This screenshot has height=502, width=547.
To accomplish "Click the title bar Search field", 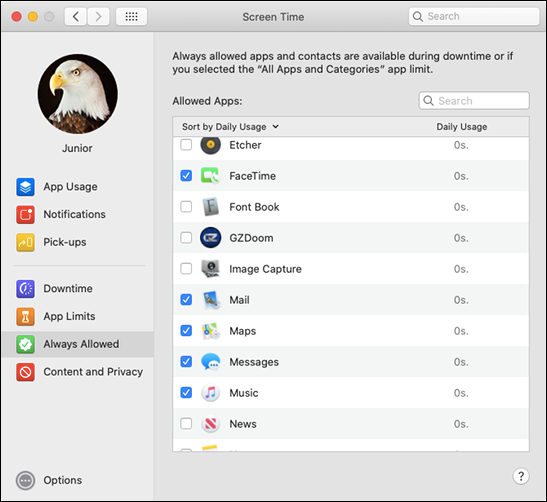I will (x=474, y=16).
